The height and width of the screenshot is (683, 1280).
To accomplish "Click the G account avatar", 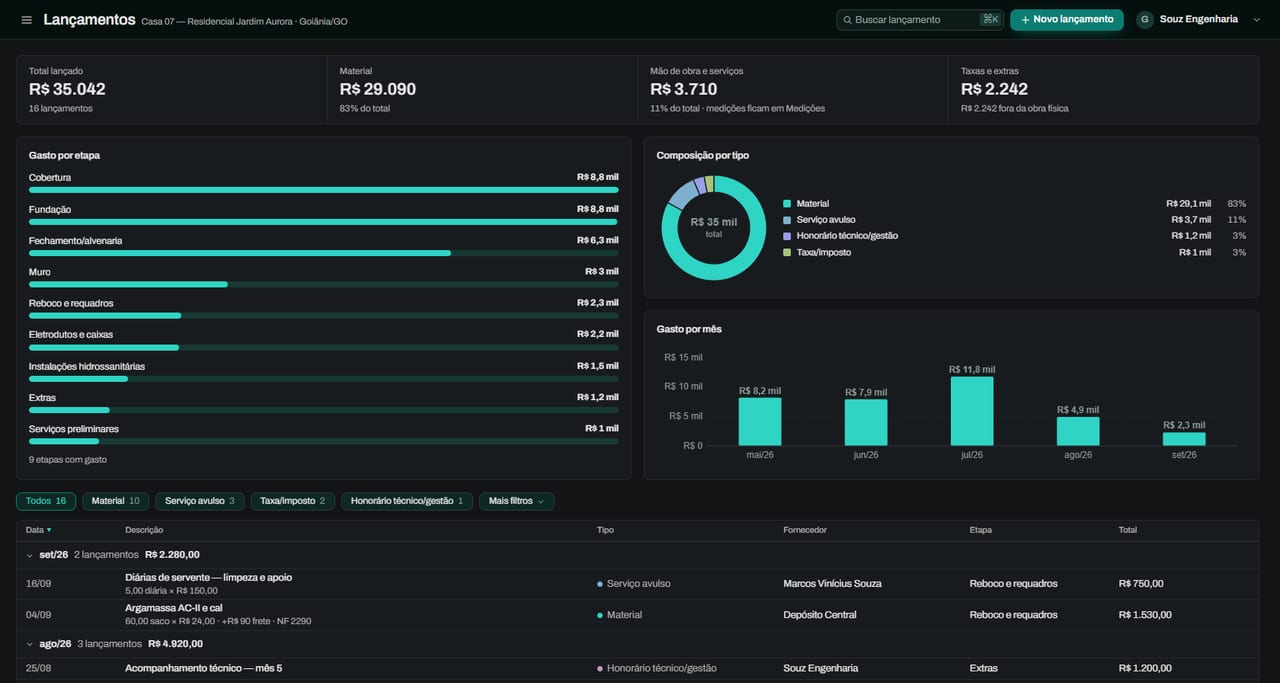I will pos(1145,20).
